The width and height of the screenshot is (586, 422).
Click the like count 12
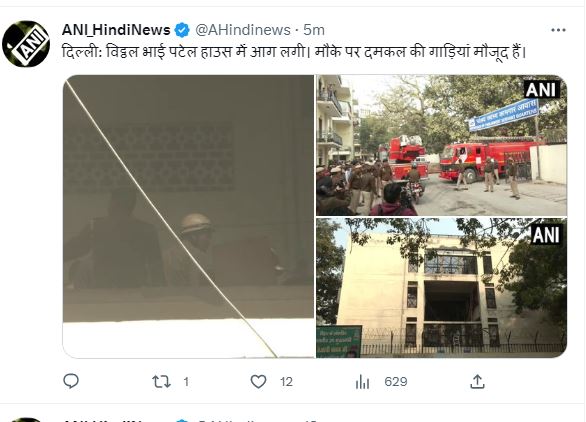(x=286, y=382)
